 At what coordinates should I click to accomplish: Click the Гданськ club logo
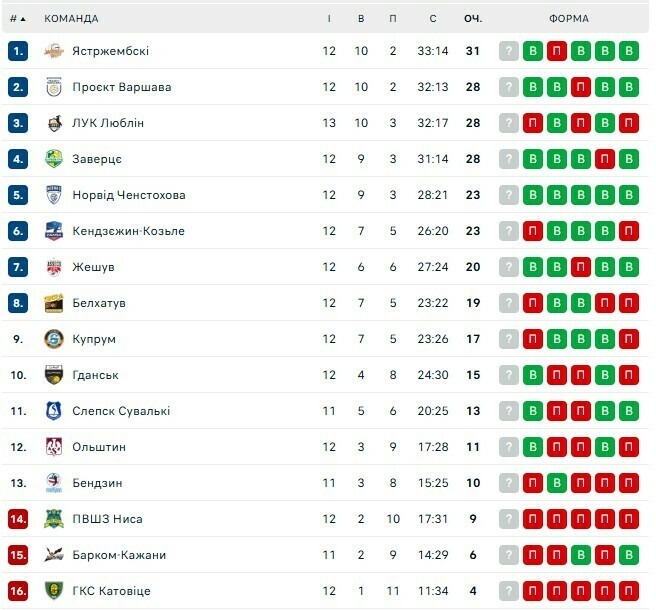(x=54, y=375)
